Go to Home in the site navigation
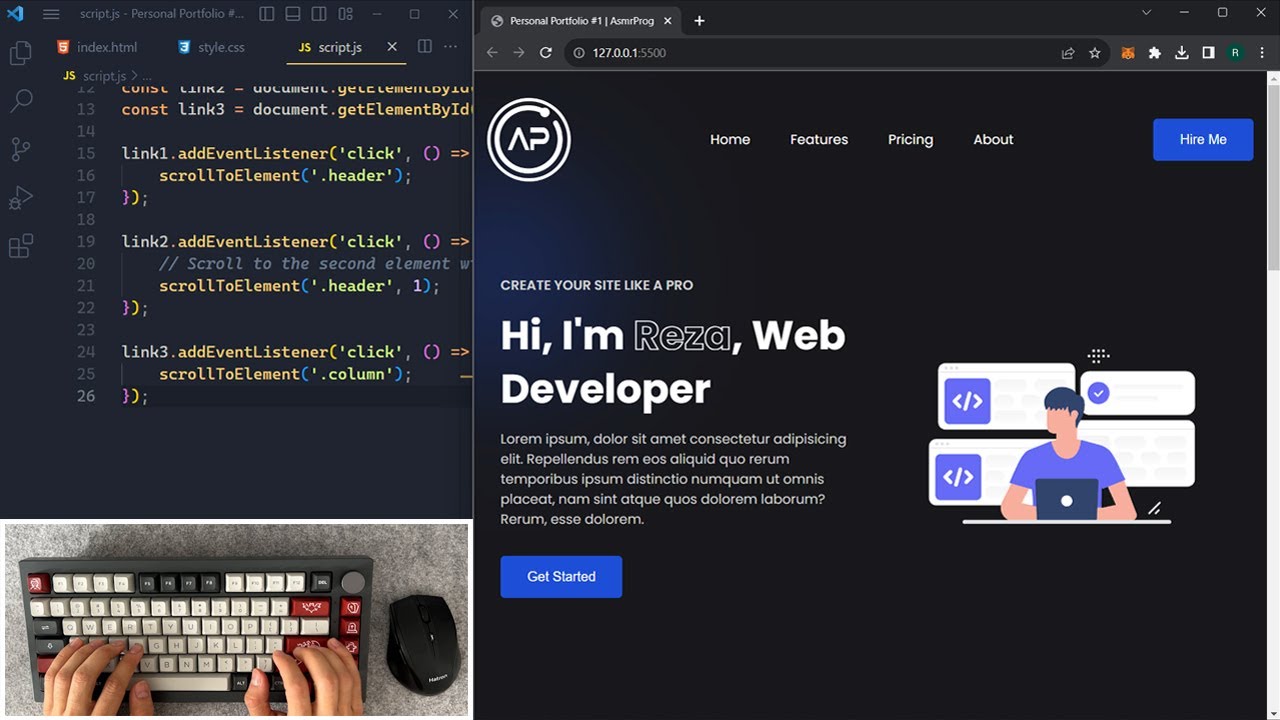1280x720 pixels. pos(730,140)
